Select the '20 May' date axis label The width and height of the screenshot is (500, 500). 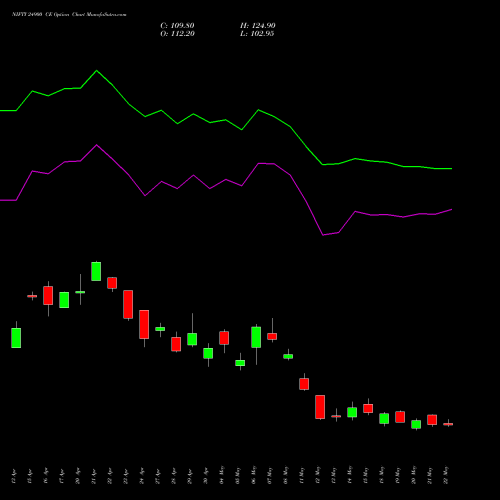(x=414, y=475)
